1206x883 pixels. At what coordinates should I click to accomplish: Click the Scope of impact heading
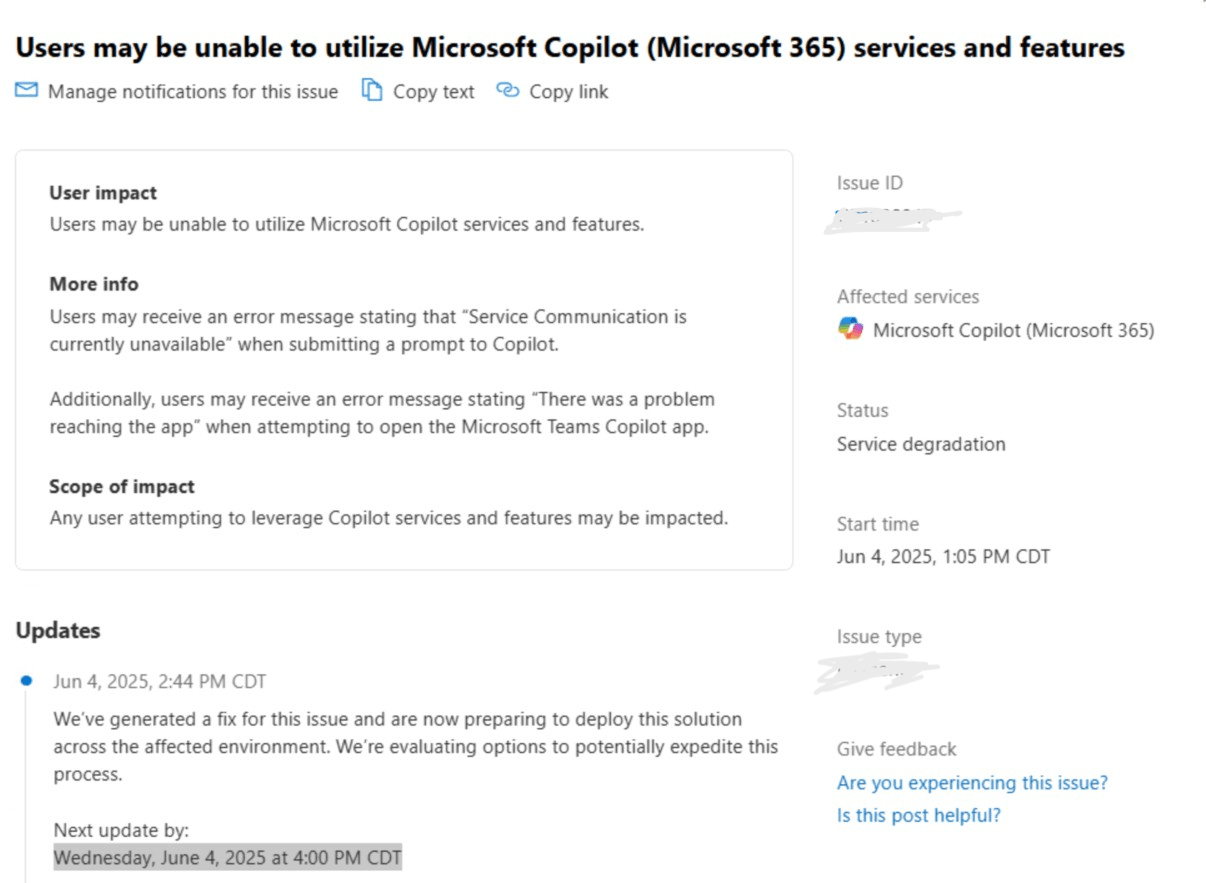[x=122, y=486]
